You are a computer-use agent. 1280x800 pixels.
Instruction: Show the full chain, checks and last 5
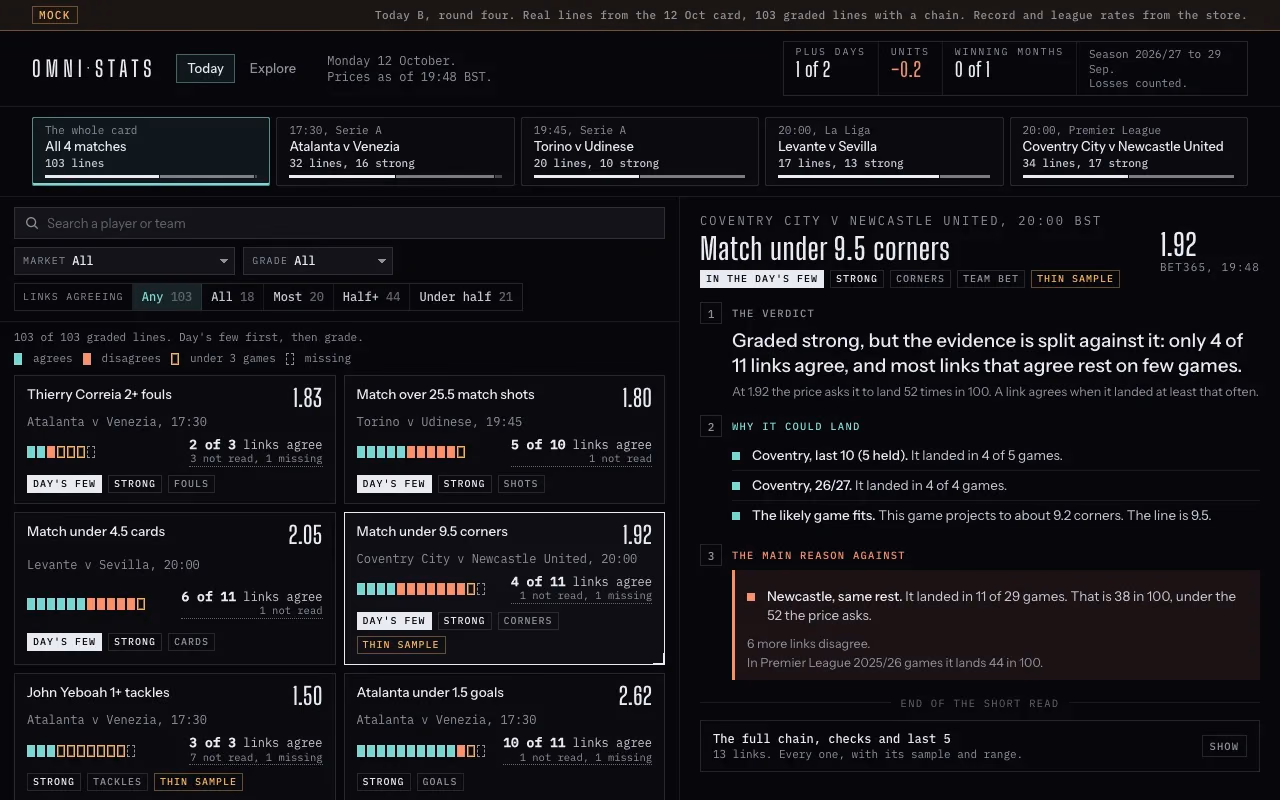pos(1224,746)
